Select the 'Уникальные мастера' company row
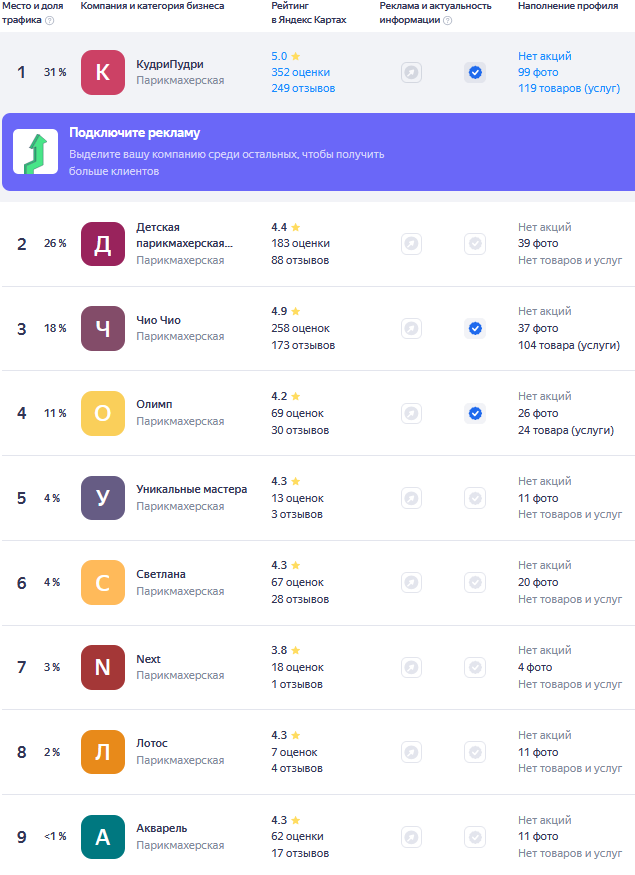Screen dimensions: 635x875 point(191,490)
